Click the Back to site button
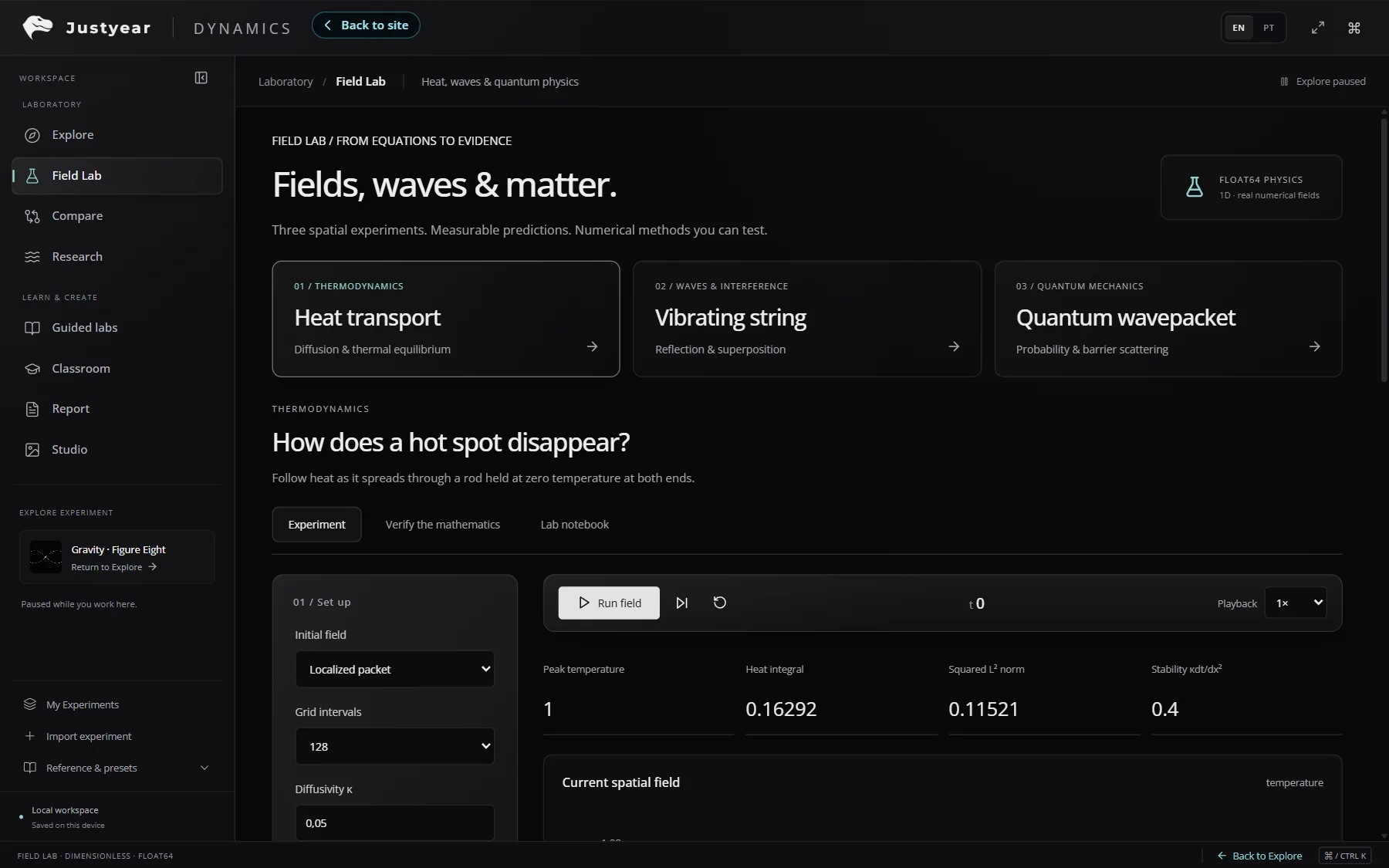The height and width of the screenshot is (868, 1389). pos(366,25)
